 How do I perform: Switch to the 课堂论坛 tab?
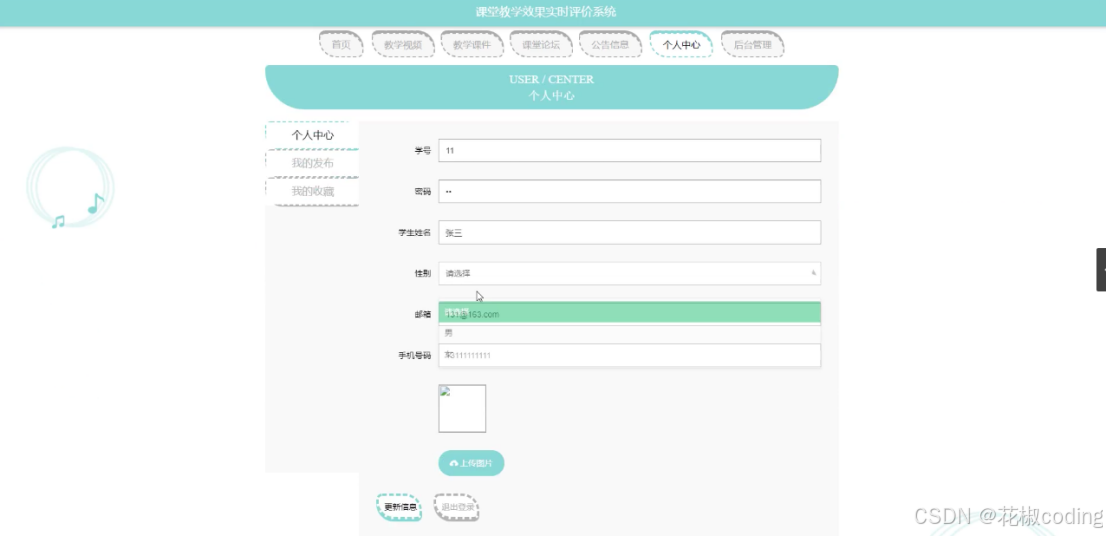tap(541, 44)
